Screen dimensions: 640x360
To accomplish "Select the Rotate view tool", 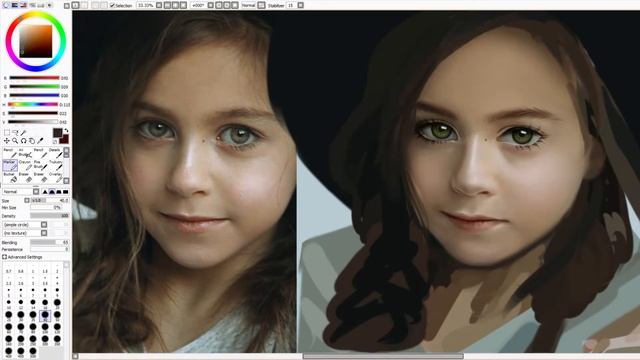I will pyautogui.click(x=24, y=141).
